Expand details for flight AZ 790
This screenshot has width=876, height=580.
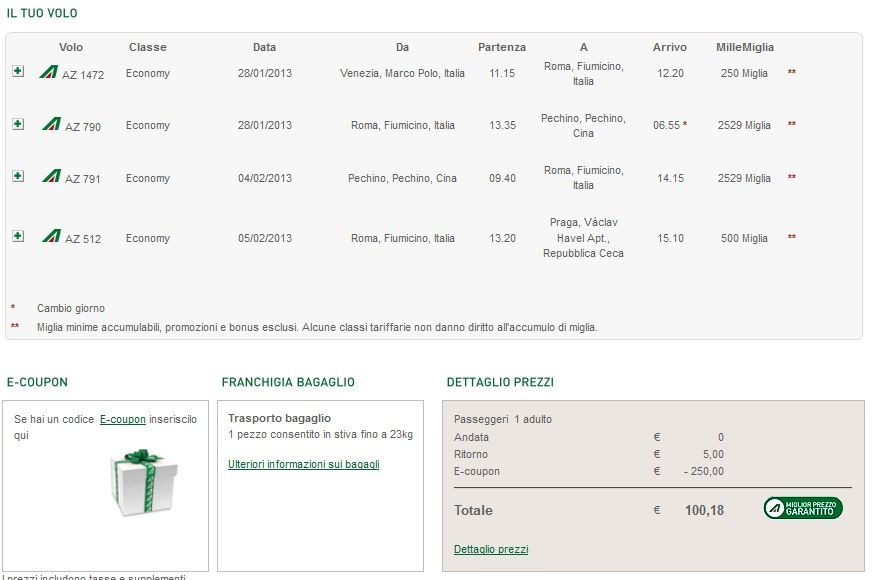click(x=18, y=123)
